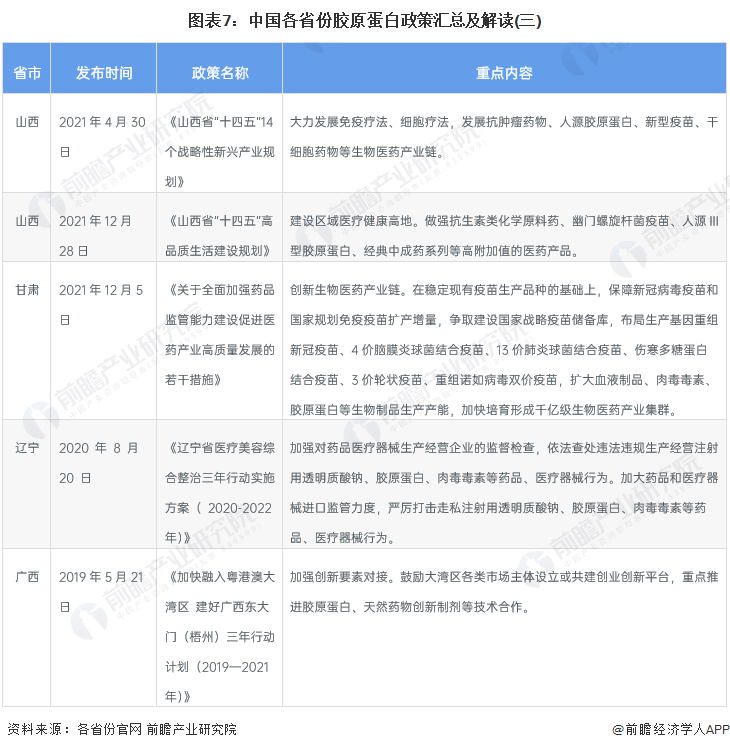Click the chart title 图表7：中国各省份胶原蛋白政策汇总及解读(三)
730x750 pixels.
pyautogui.click(x=365, y=21)
